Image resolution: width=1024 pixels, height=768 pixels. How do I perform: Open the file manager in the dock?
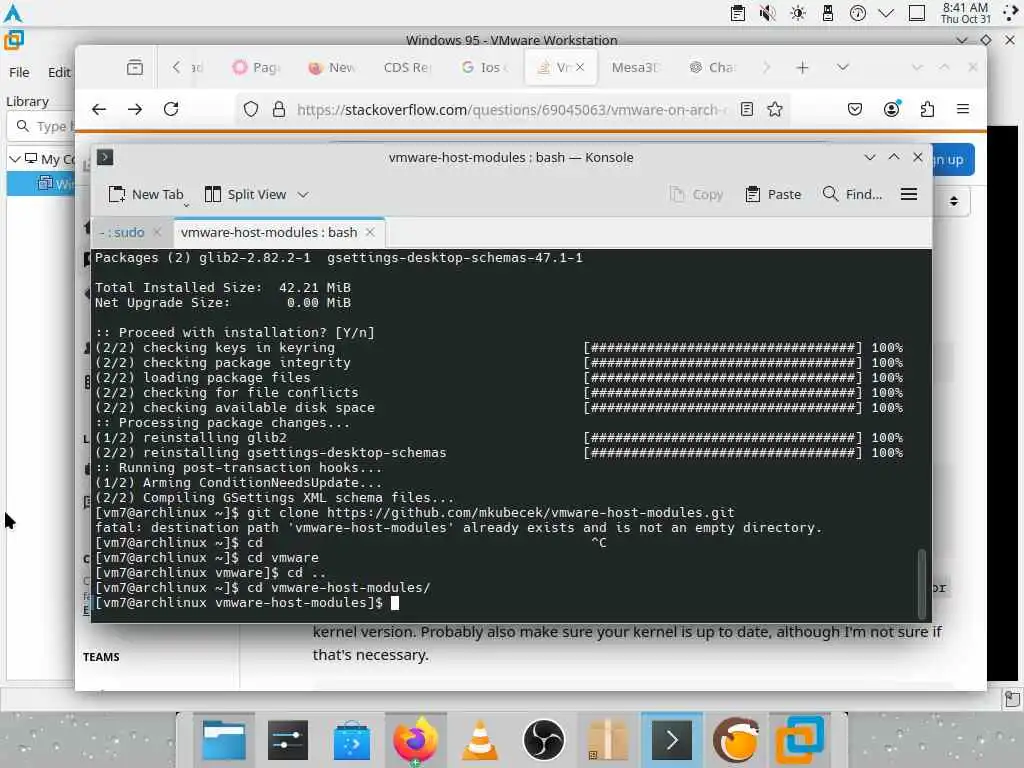[x=223, y=741]
